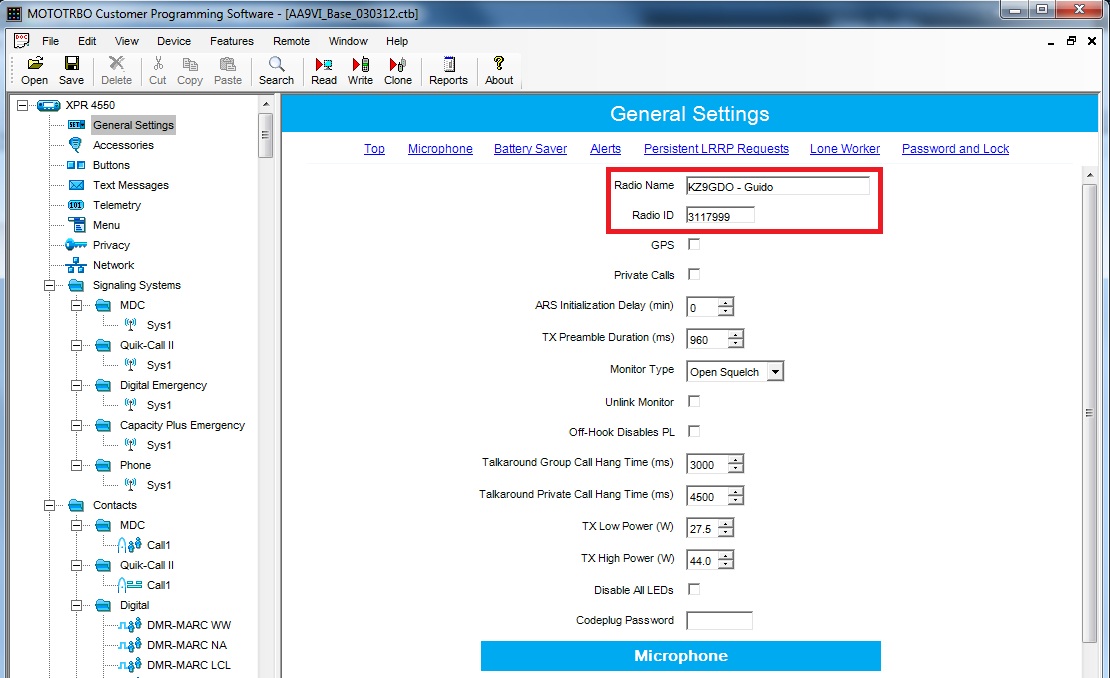Open the Reports toolbar icon
The width and height of the screenshot is (1110, 678).
[x=449, y=64]
